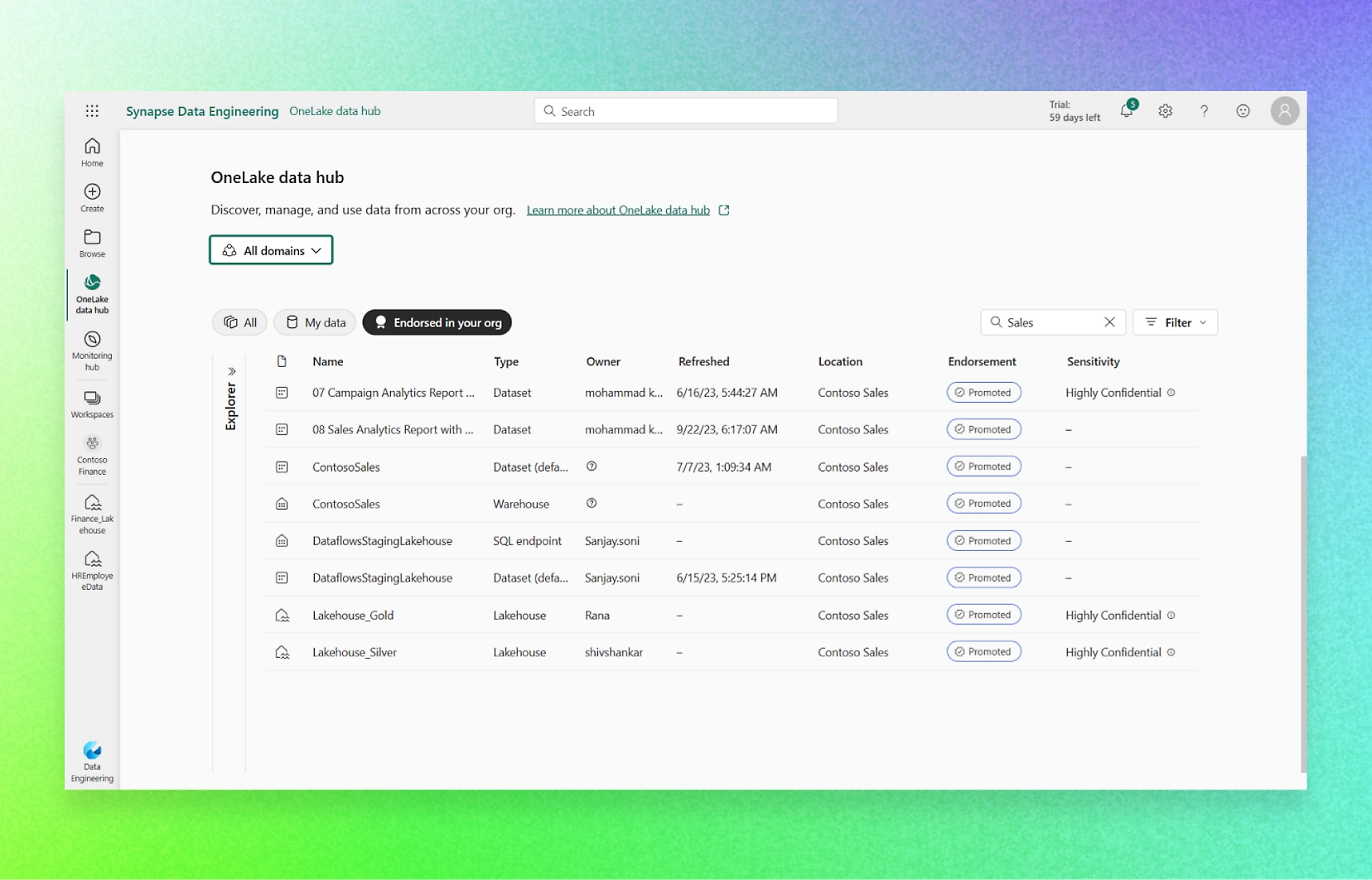Click refreshed time 7/7/23, 1:09:34 AM

(724, 467)
